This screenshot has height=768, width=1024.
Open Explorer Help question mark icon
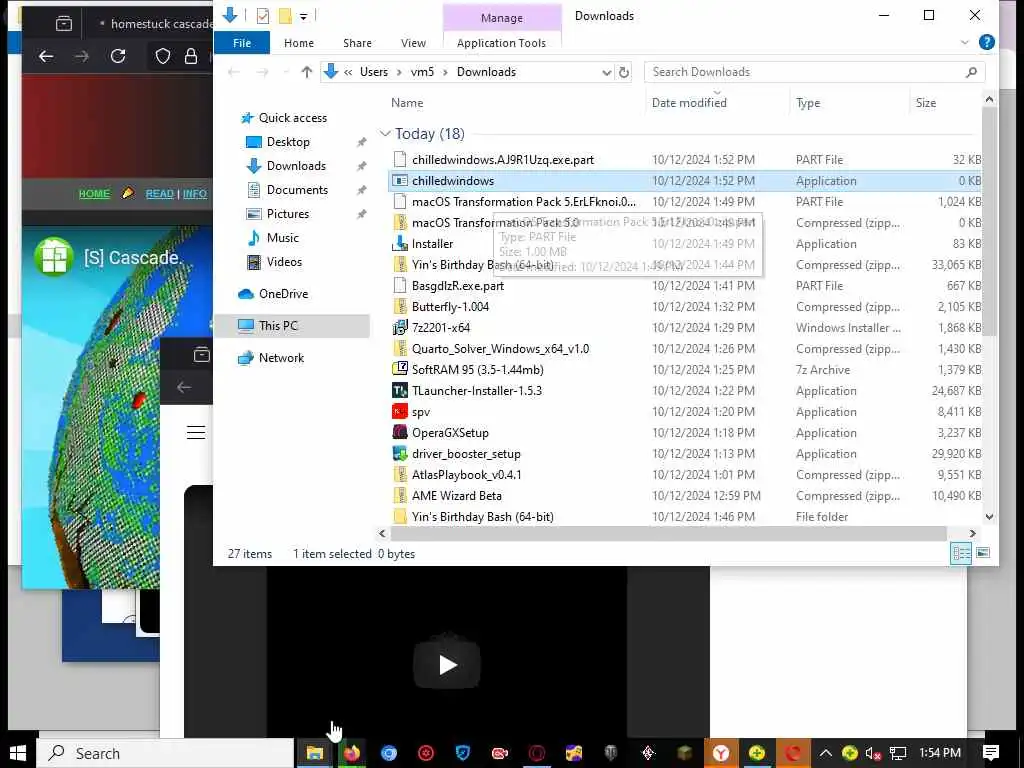pyautogui.click(x=987, y=42)
